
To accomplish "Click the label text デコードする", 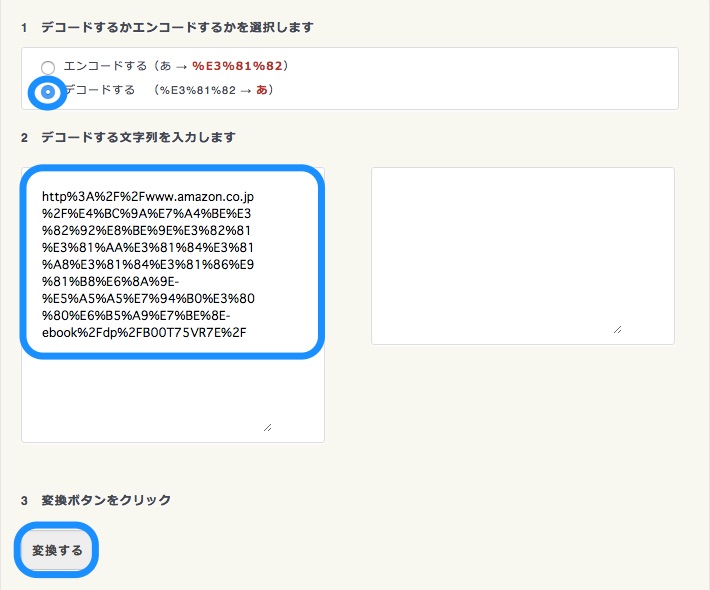I will 101,90.
